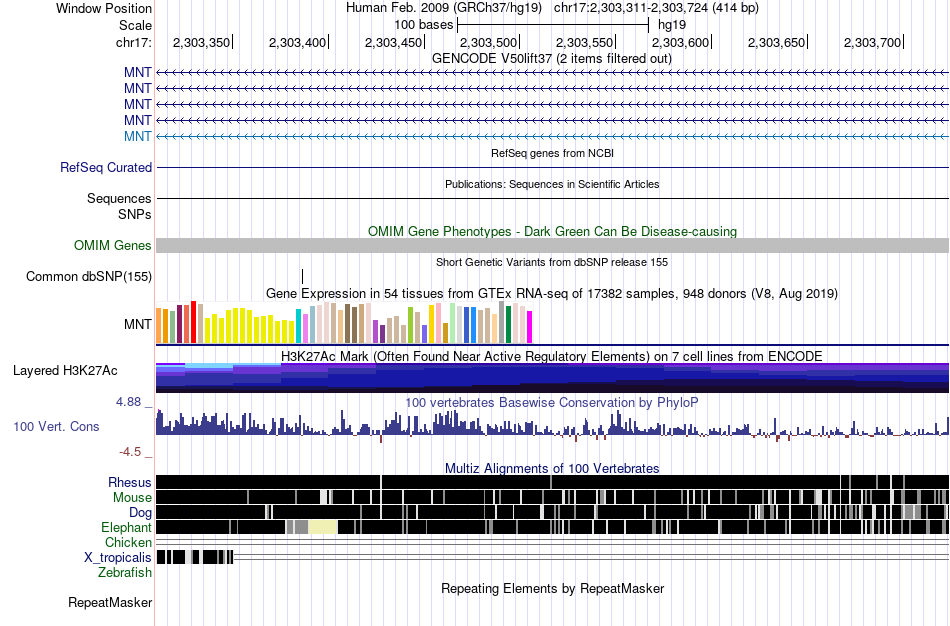Open Multiz Alignments of 100 Vertebrates title
Screen dimensions: 950x626
[552, 468]
